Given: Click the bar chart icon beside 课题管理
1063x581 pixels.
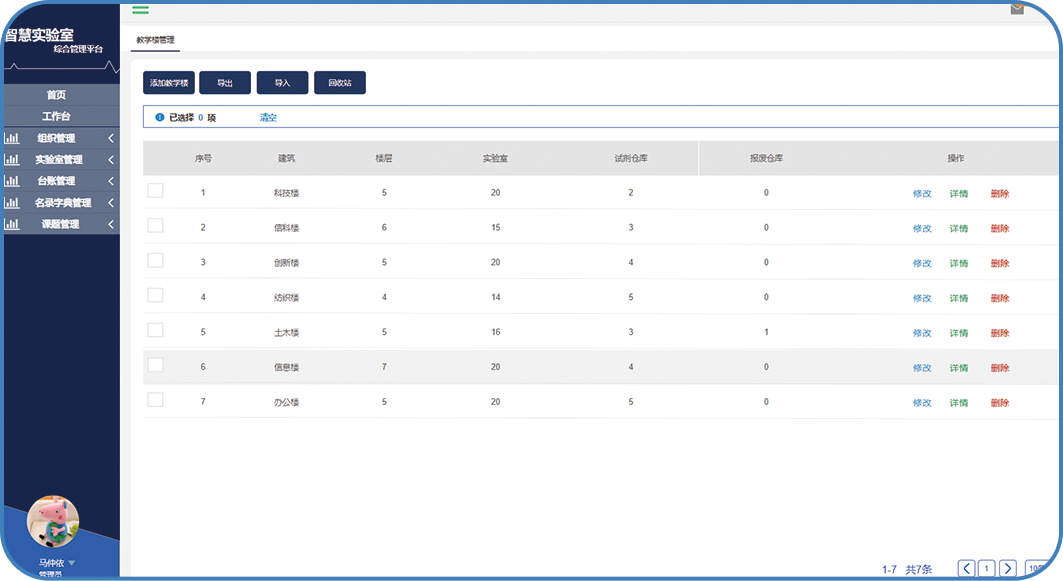Looking at the screenshot, I should tap(11, 225).
